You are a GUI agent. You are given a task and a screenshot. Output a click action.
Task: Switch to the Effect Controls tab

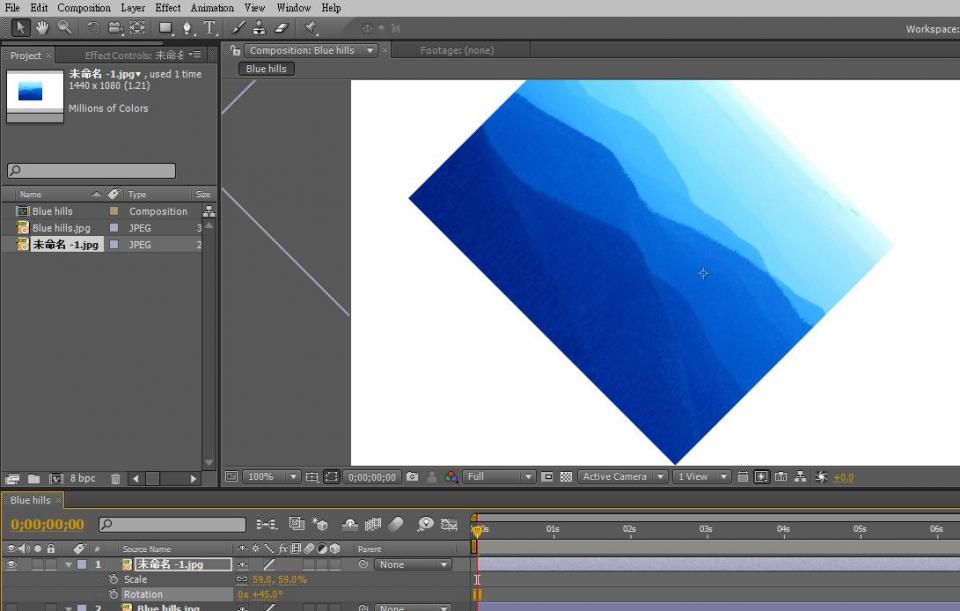click(x=134, y=55)
